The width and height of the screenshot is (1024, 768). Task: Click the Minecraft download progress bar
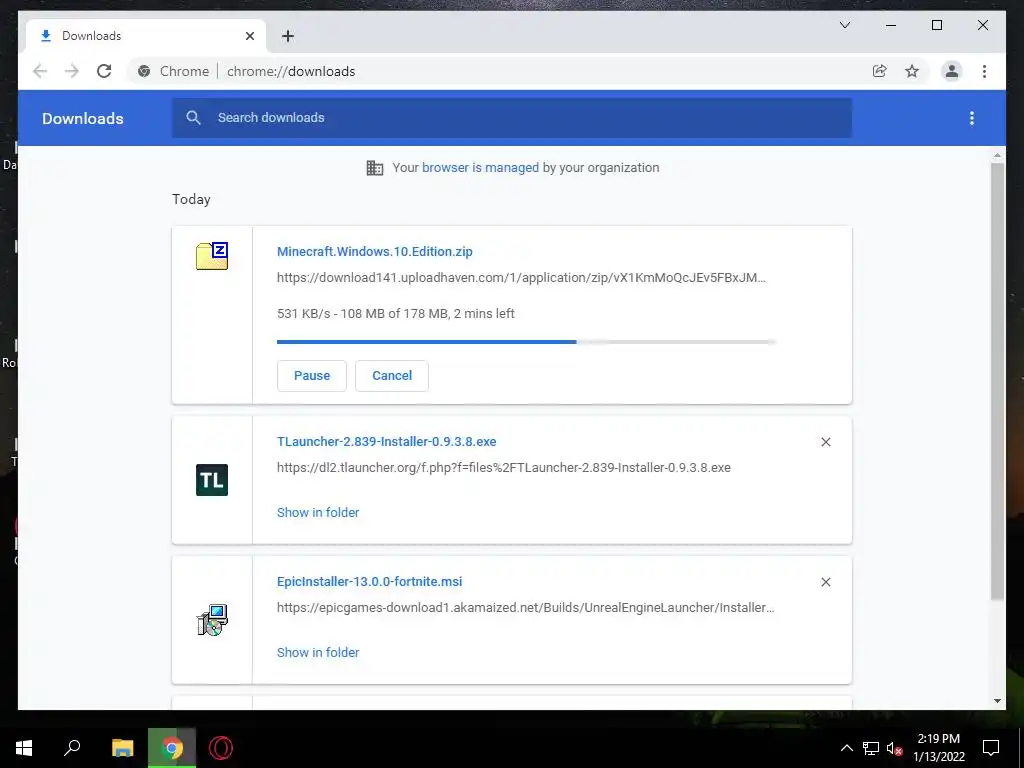526,342
